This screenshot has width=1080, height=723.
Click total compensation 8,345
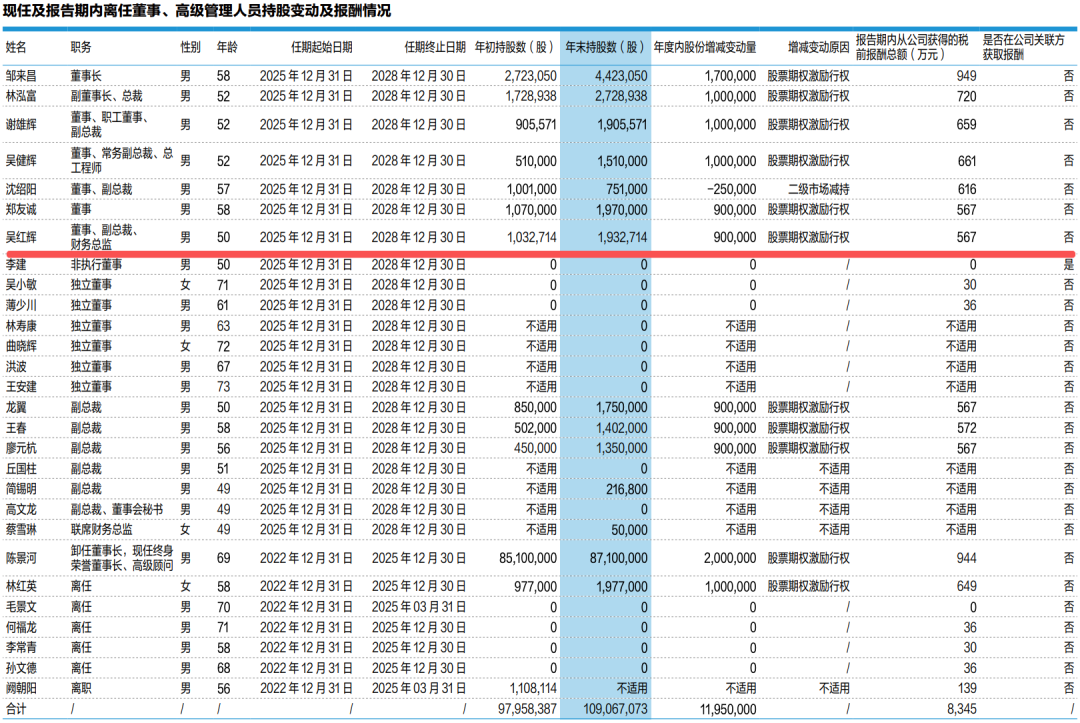point(962,709)
